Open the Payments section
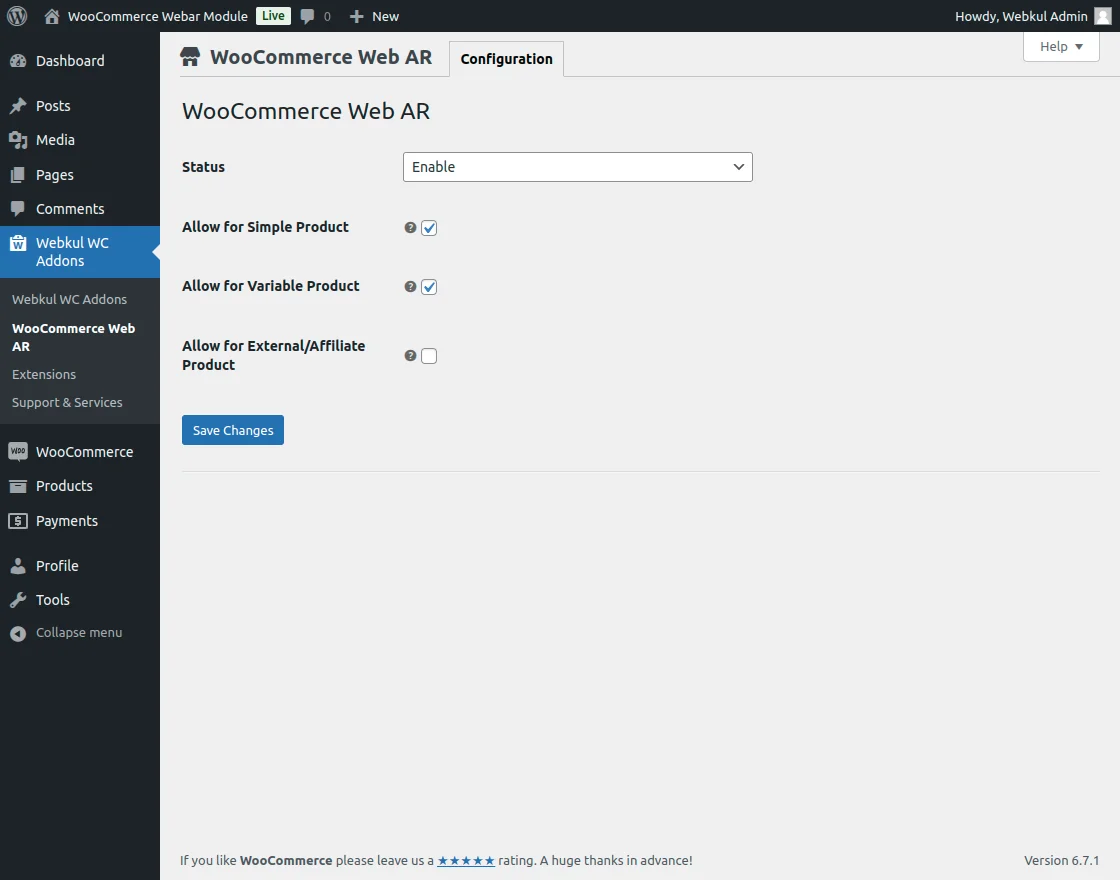The height and width of the screenshot is (880, 1120). point(71,520)
